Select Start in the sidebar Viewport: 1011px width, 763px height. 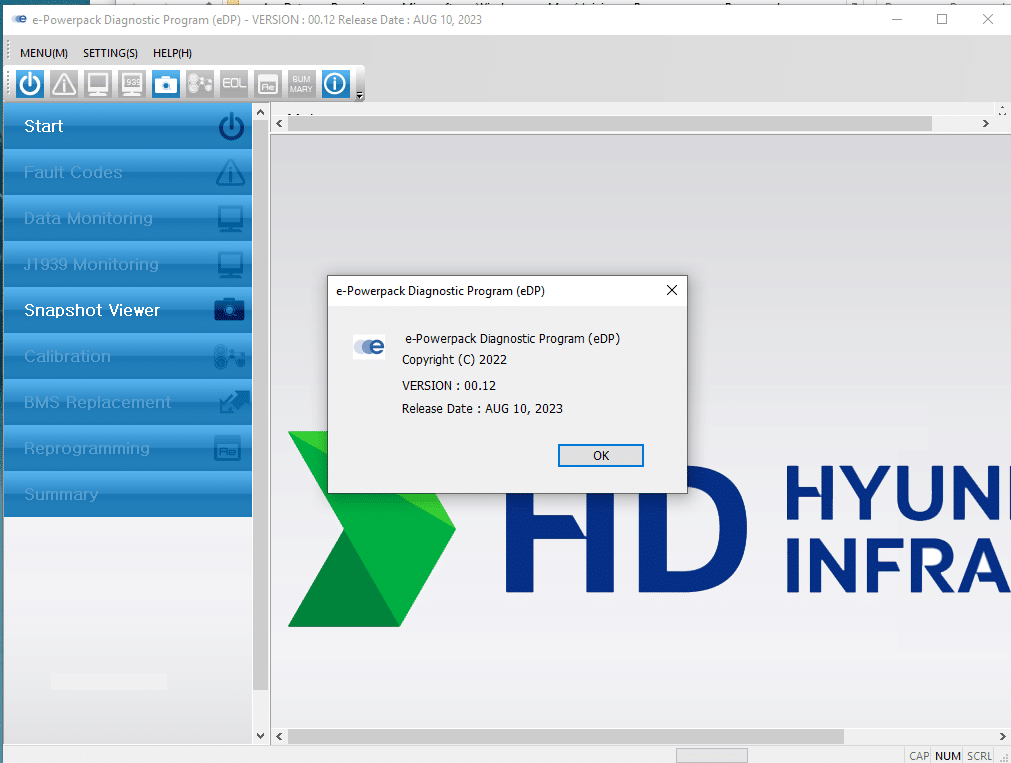point(128,127)
